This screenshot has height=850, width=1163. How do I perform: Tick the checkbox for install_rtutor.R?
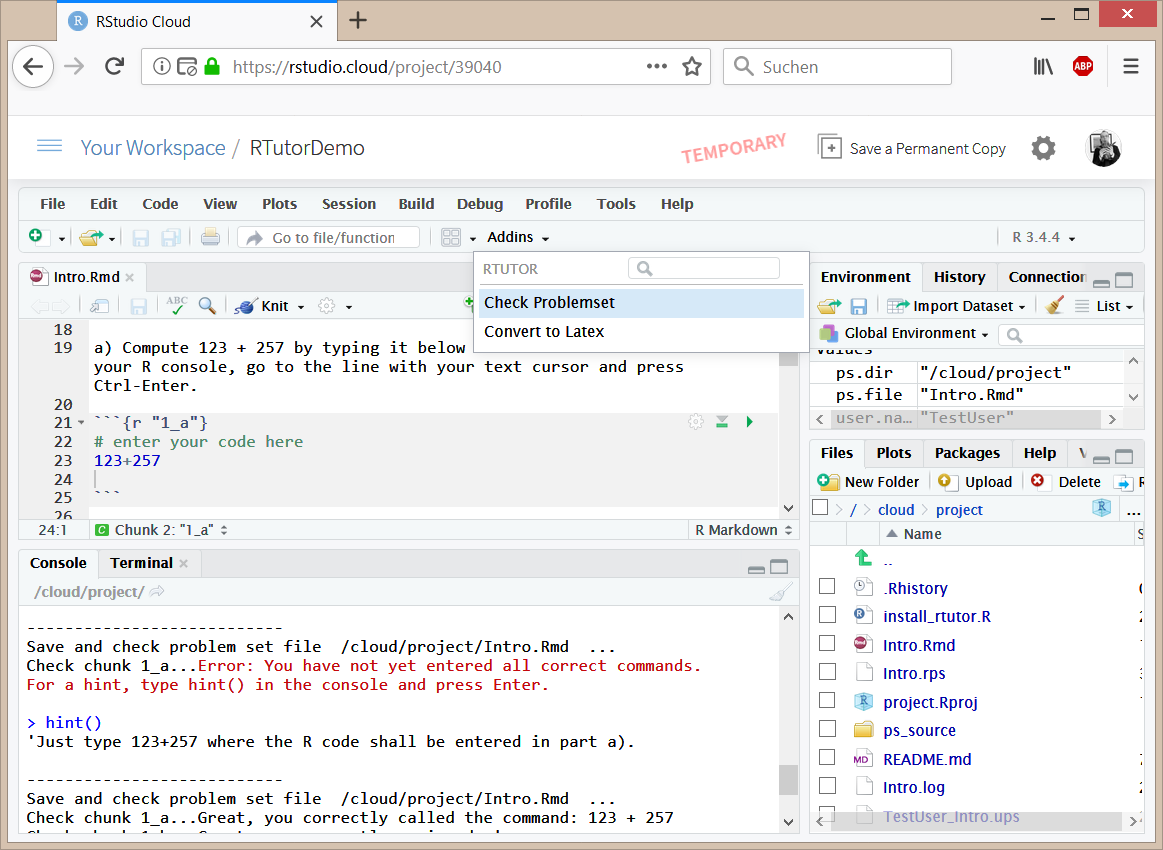point(827,615)
